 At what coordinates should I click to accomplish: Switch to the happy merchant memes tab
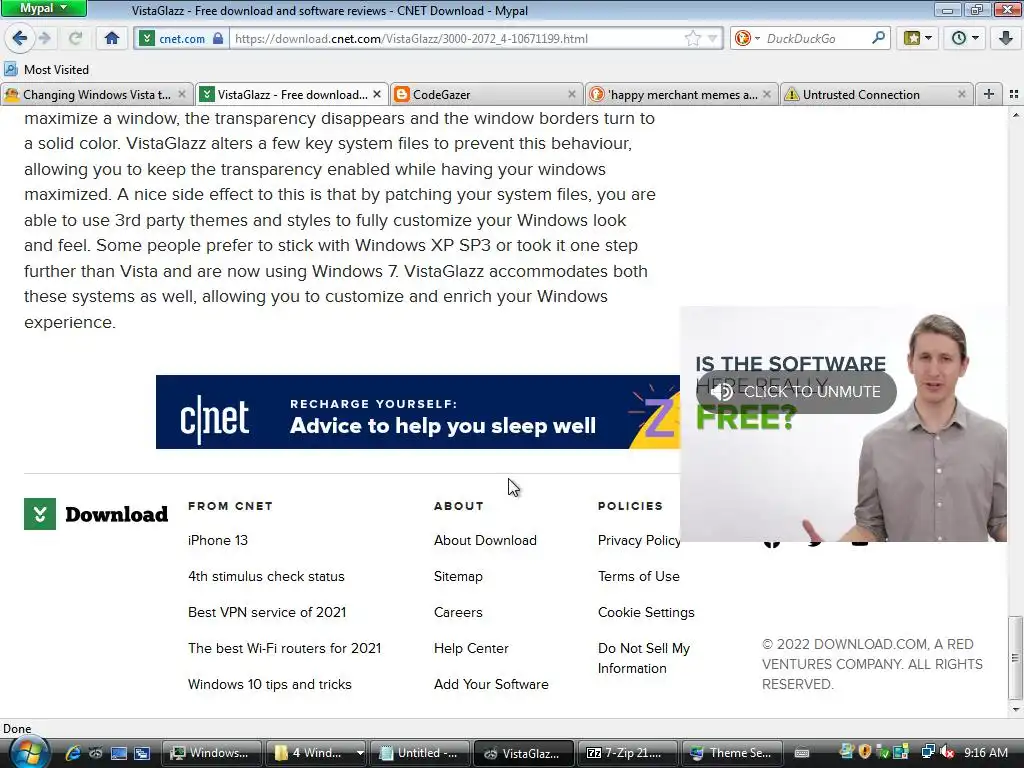pos(681,95)
